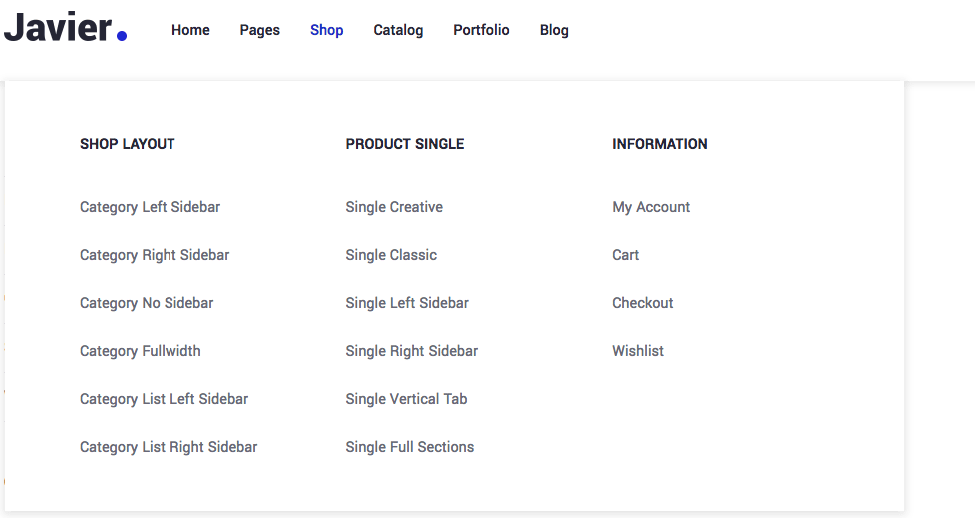Click the Portfolio menu item

481,30
